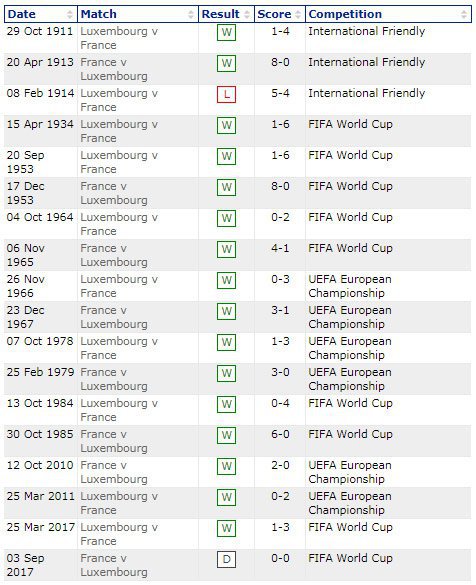Open the 03 Sep 2017 France v Luxembourg match
The width and height of the screenshot is (476, 585).
click(x=114, y=565)
